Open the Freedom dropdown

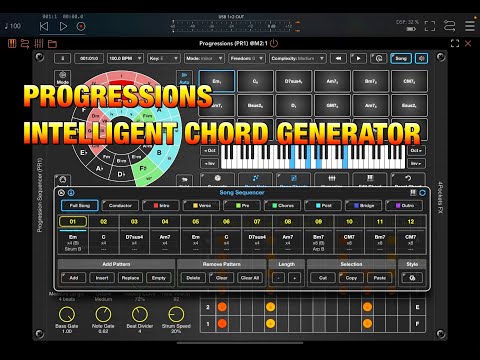247,58
